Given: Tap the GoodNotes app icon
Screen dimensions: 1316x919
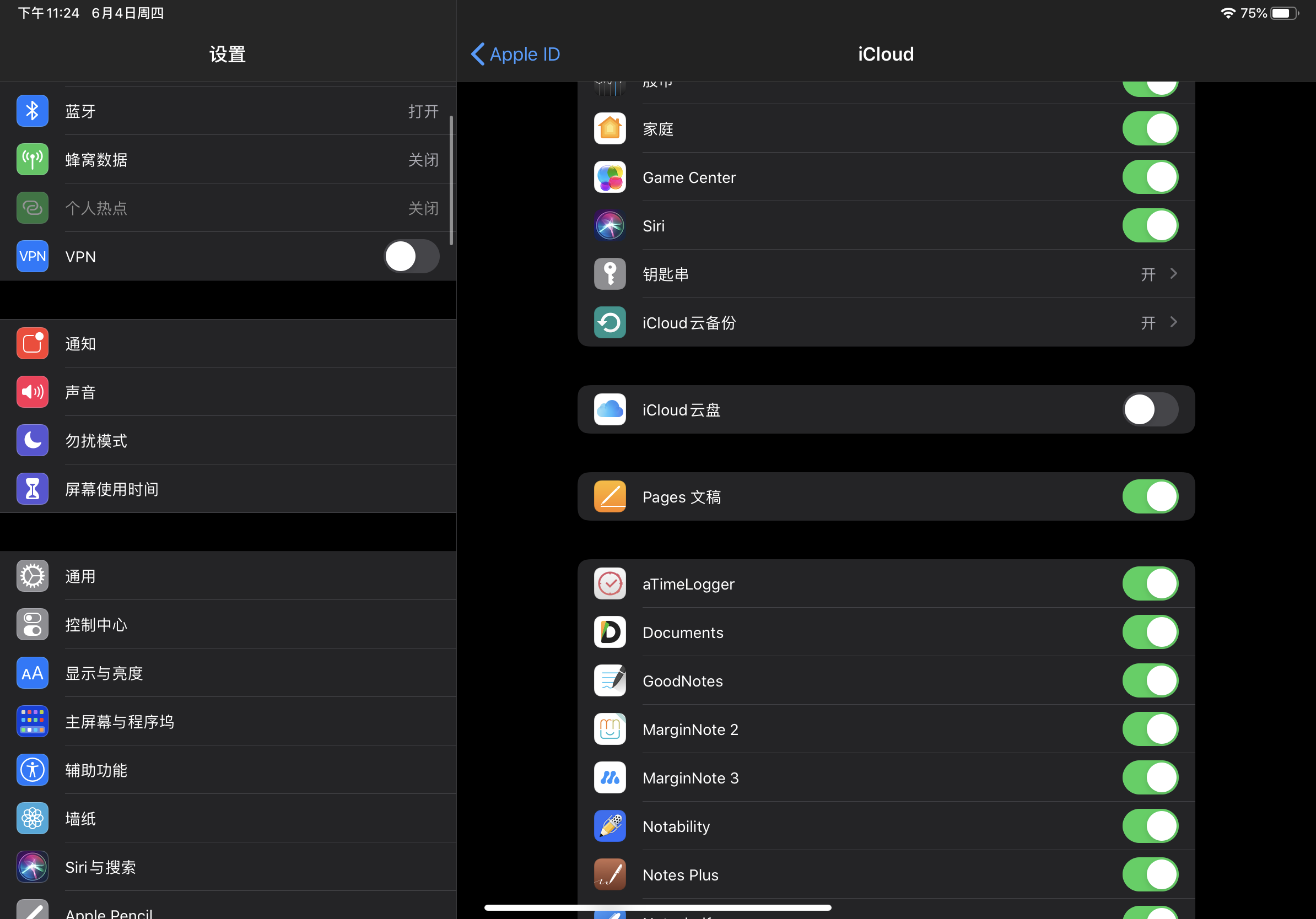Looking at the screenshot, I should pyautogui.click(x=610, y=680).
